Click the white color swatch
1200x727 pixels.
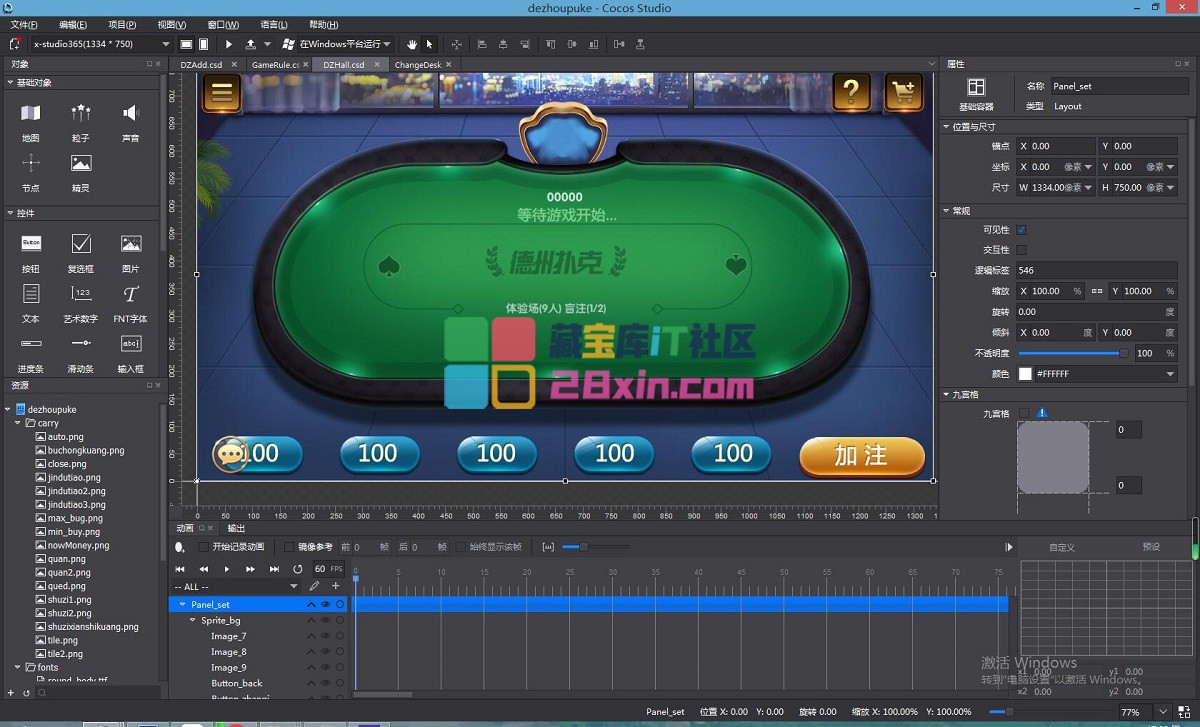pos(1025,374)
